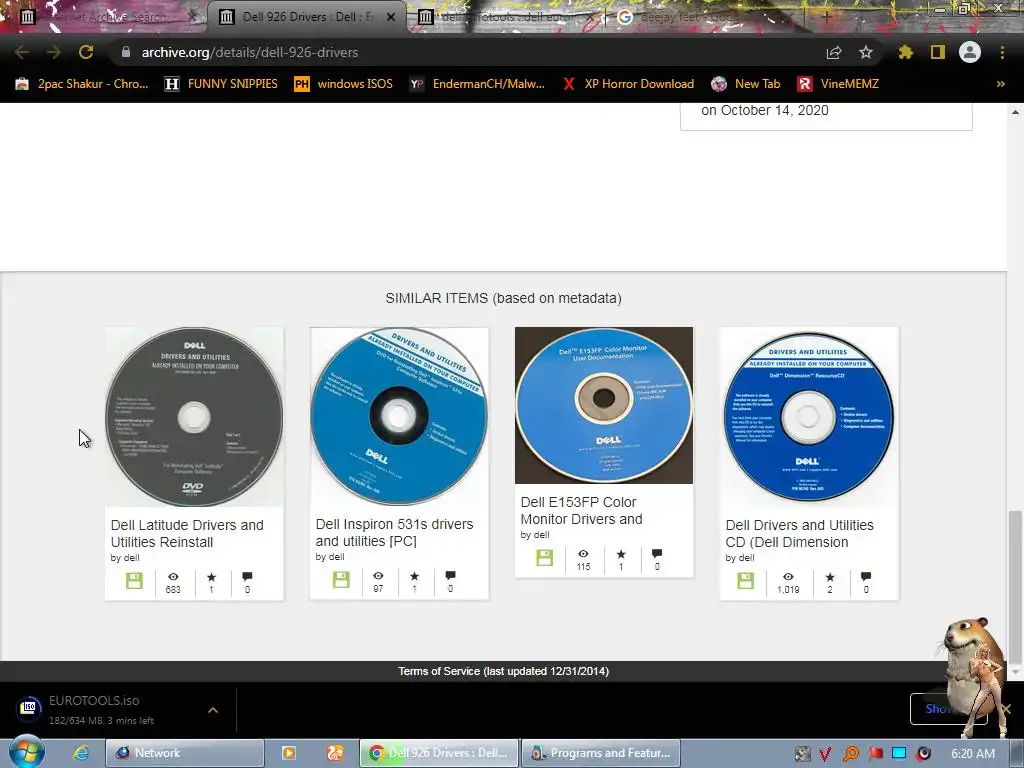This screenshot has width=1024, height=768.
Task: Switch to Chrome Dell 926 taskbar button
Action: [x=439, y=753]
